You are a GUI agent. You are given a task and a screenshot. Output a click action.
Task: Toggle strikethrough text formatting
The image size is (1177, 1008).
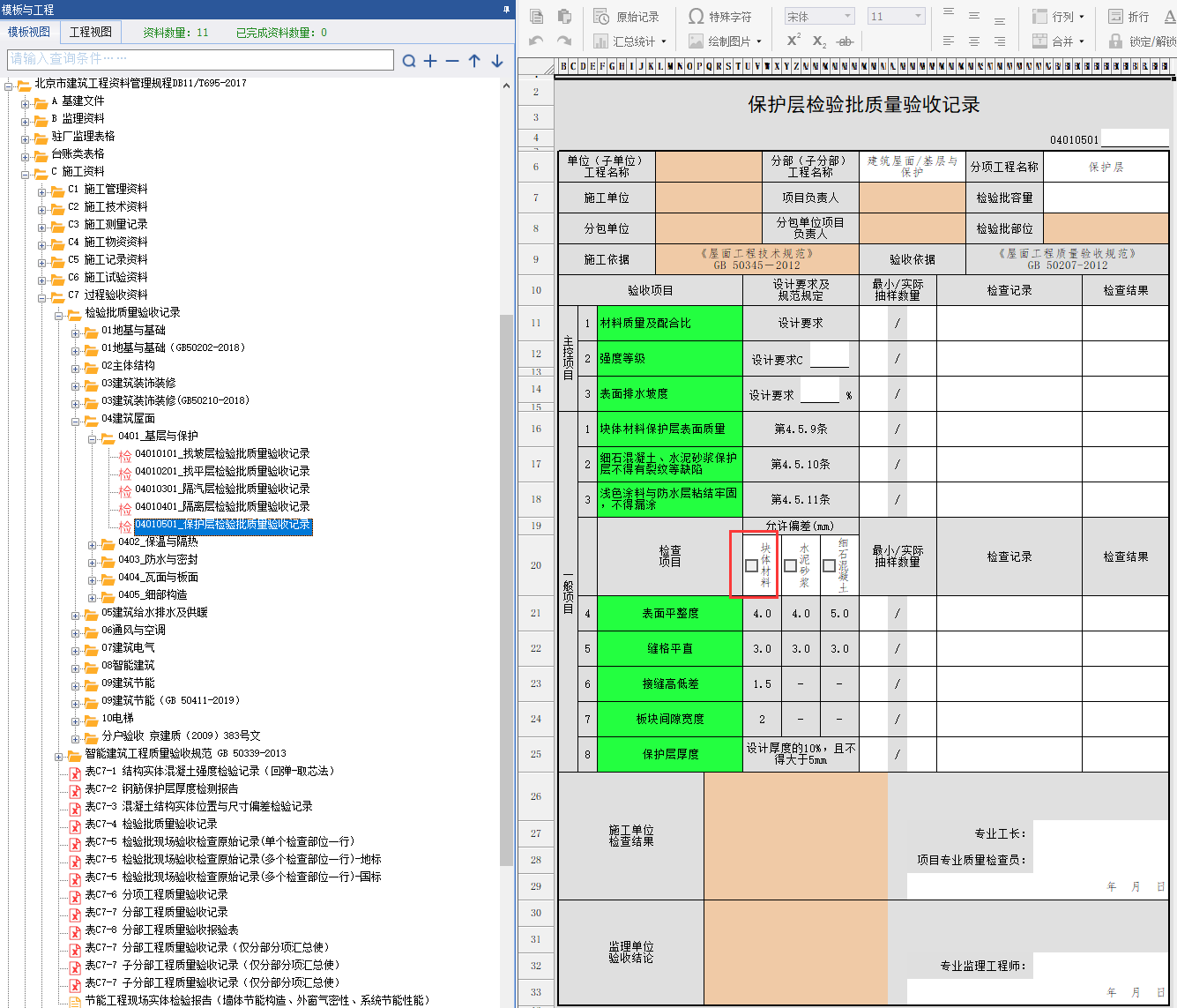(845, 41)
